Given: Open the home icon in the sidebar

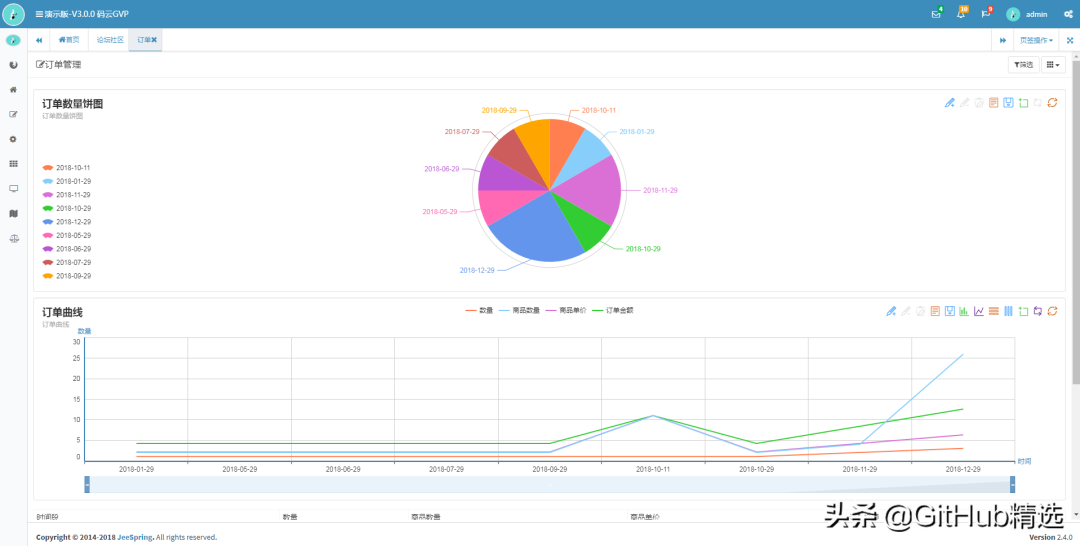Looking at the screenshot, I should click(13, 90).
